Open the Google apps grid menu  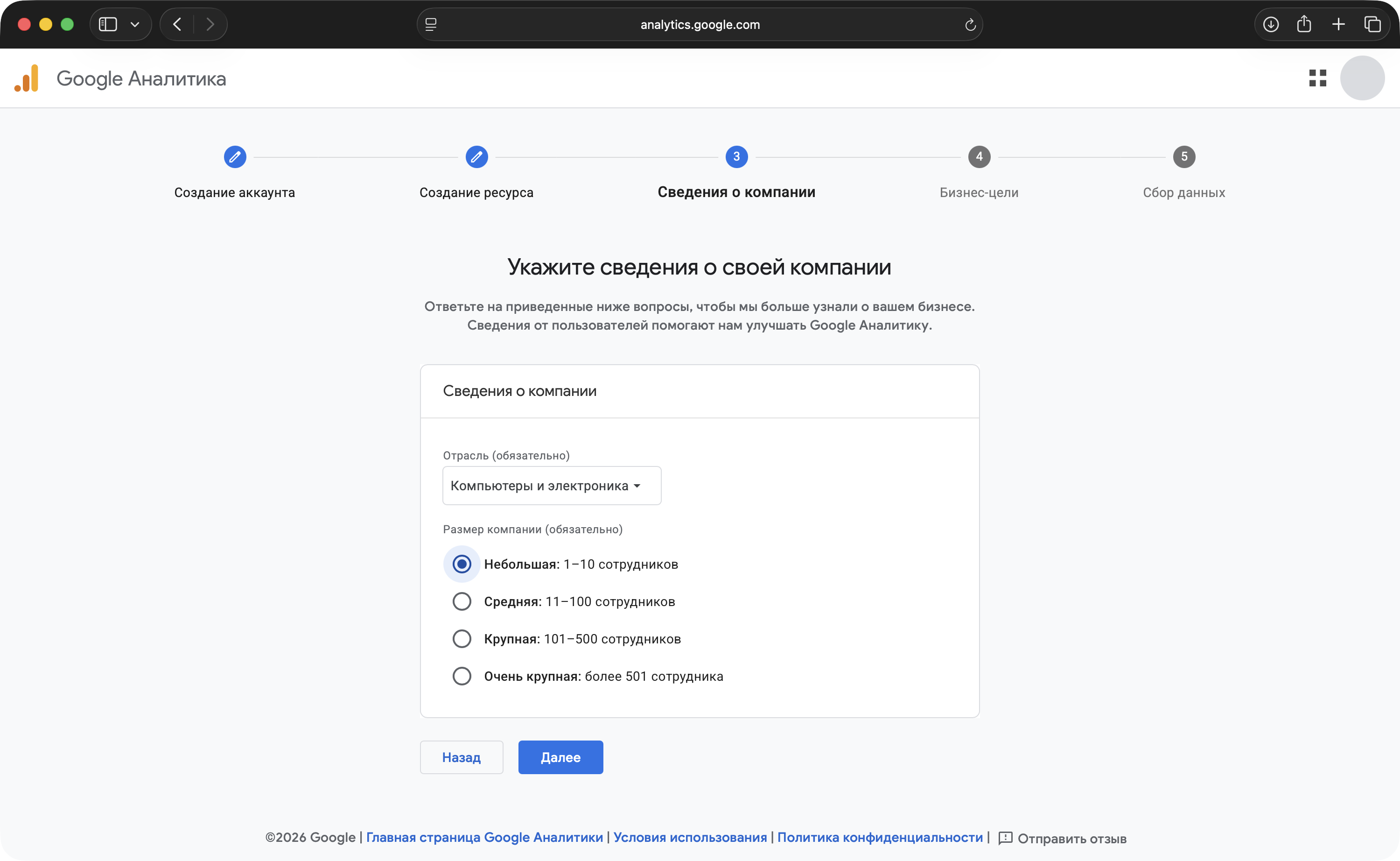pos(1317,78)
